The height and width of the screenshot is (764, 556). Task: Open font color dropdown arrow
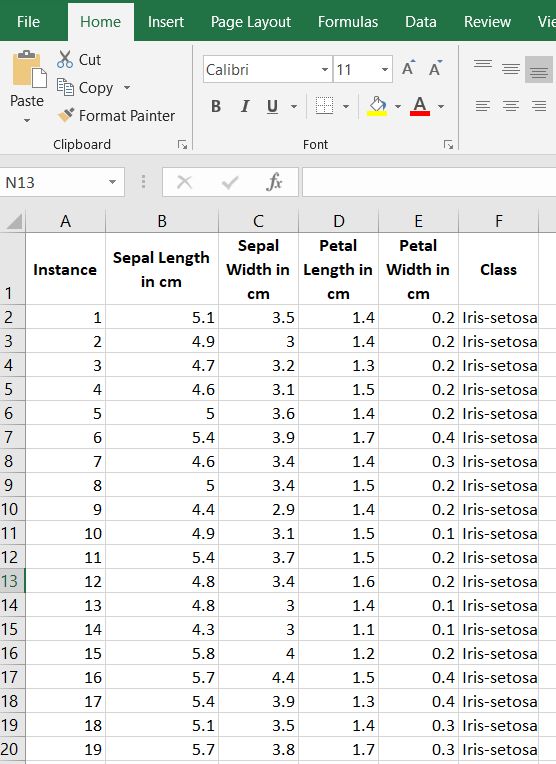[x=441, y=106]
